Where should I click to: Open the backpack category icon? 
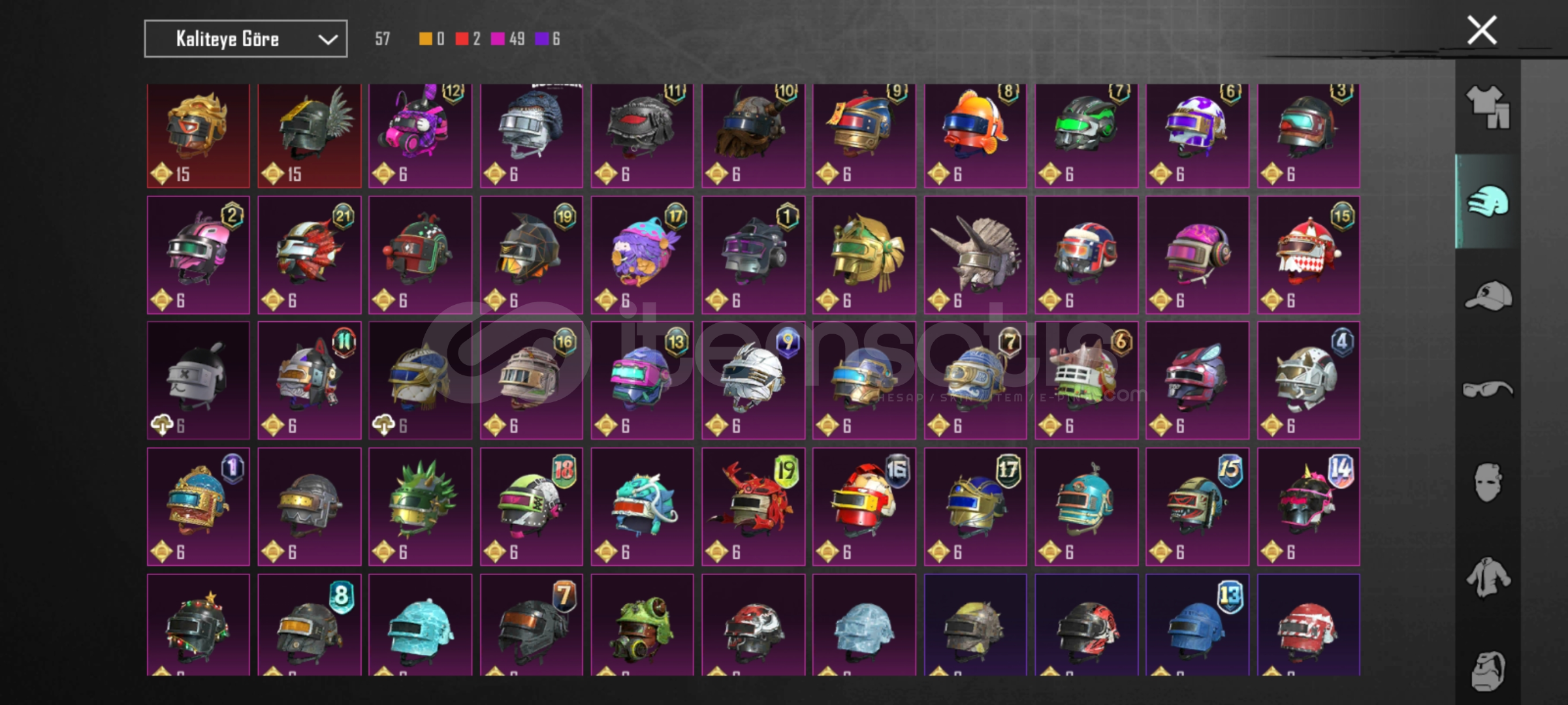(x=1488, y=671)
